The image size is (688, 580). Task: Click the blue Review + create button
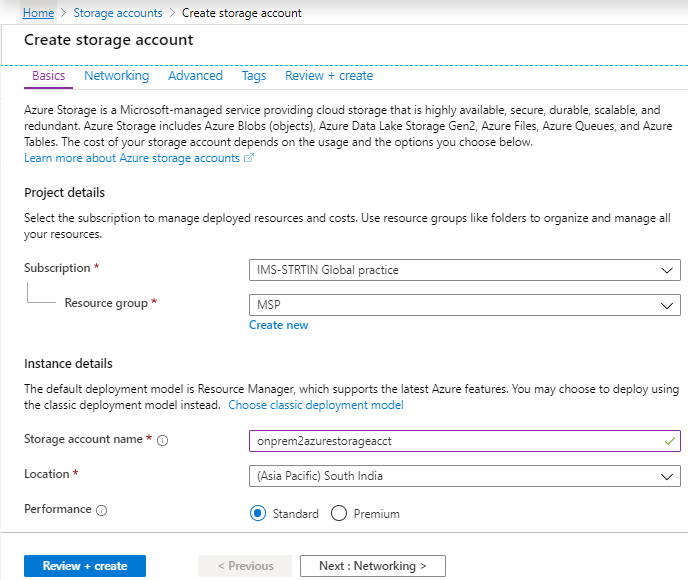85,566
